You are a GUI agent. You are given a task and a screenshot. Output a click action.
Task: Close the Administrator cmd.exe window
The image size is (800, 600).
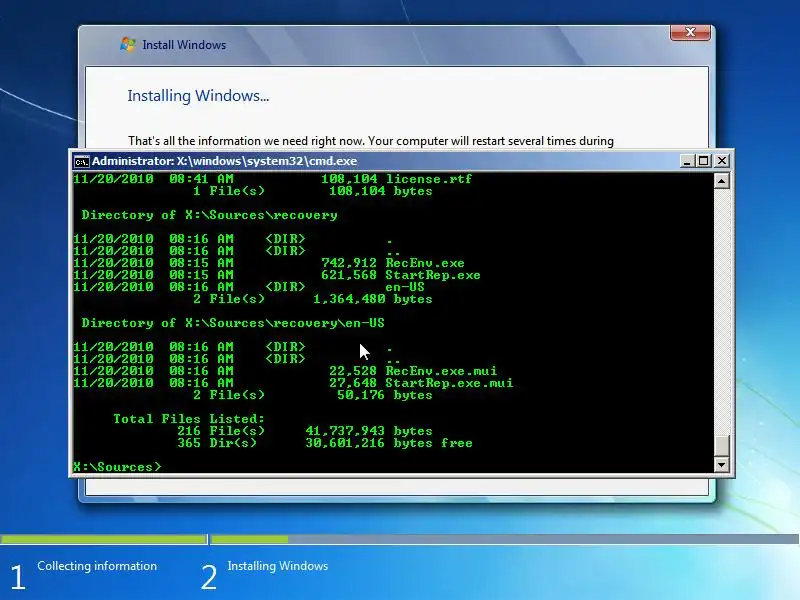click(x=722, y=161)
